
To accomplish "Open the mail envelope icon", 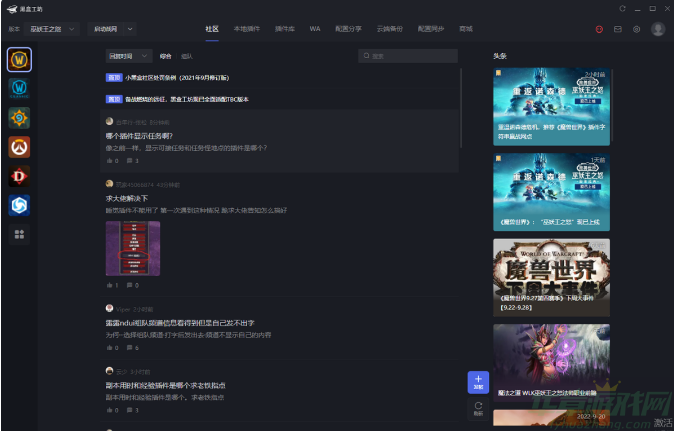I will pyautogui.click(x=618, y=29).
